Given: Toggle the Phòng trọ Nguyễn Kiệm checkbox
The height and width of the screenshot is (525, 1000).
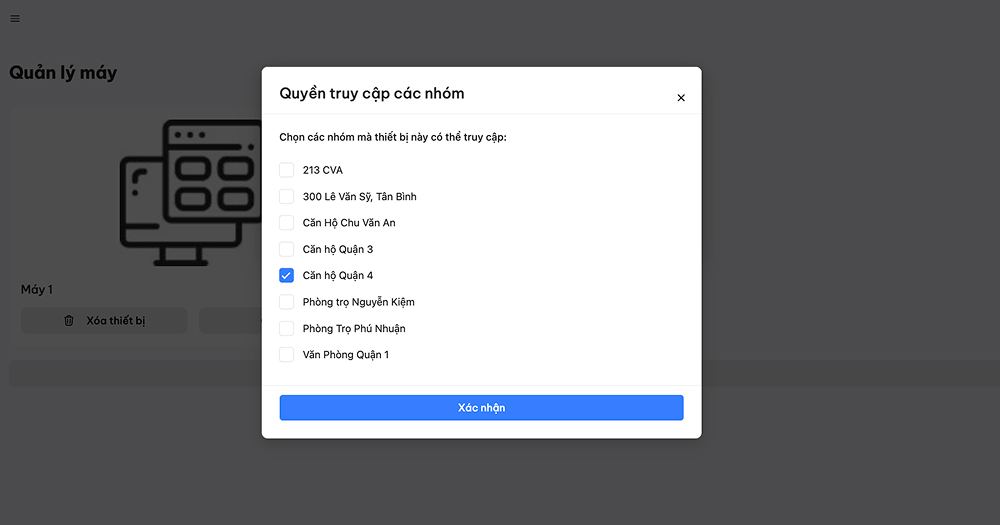Looking at the screenshot, I should point(286,302).
